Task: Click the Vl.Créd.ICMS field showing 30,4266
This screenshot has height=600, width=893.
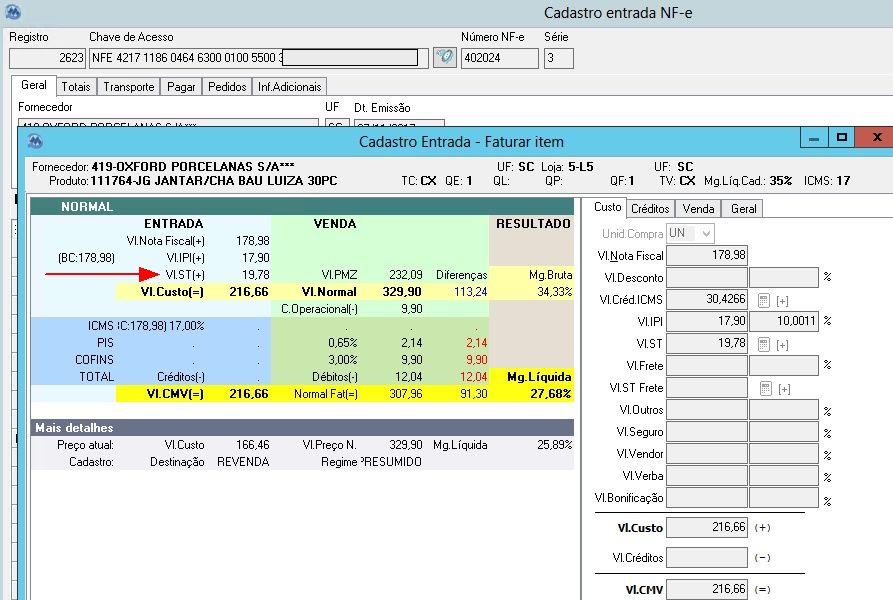Action: click(x=707, y=299)
